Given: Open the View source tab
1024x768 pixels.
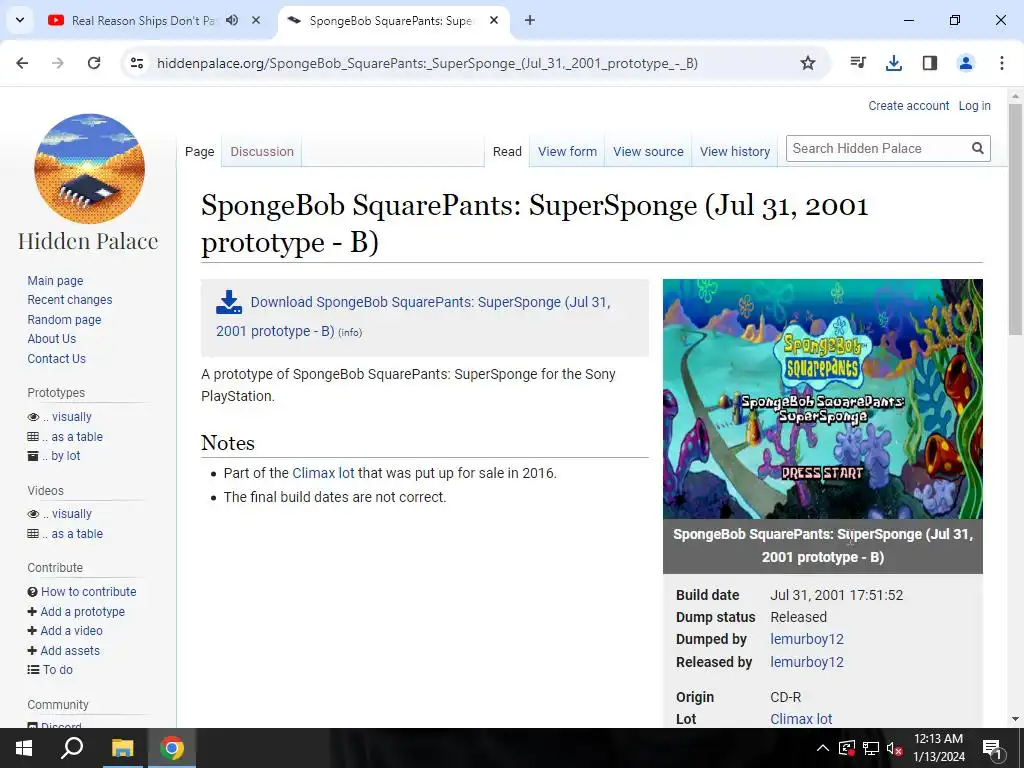Looking at the screenshot, I should [648, 152].
